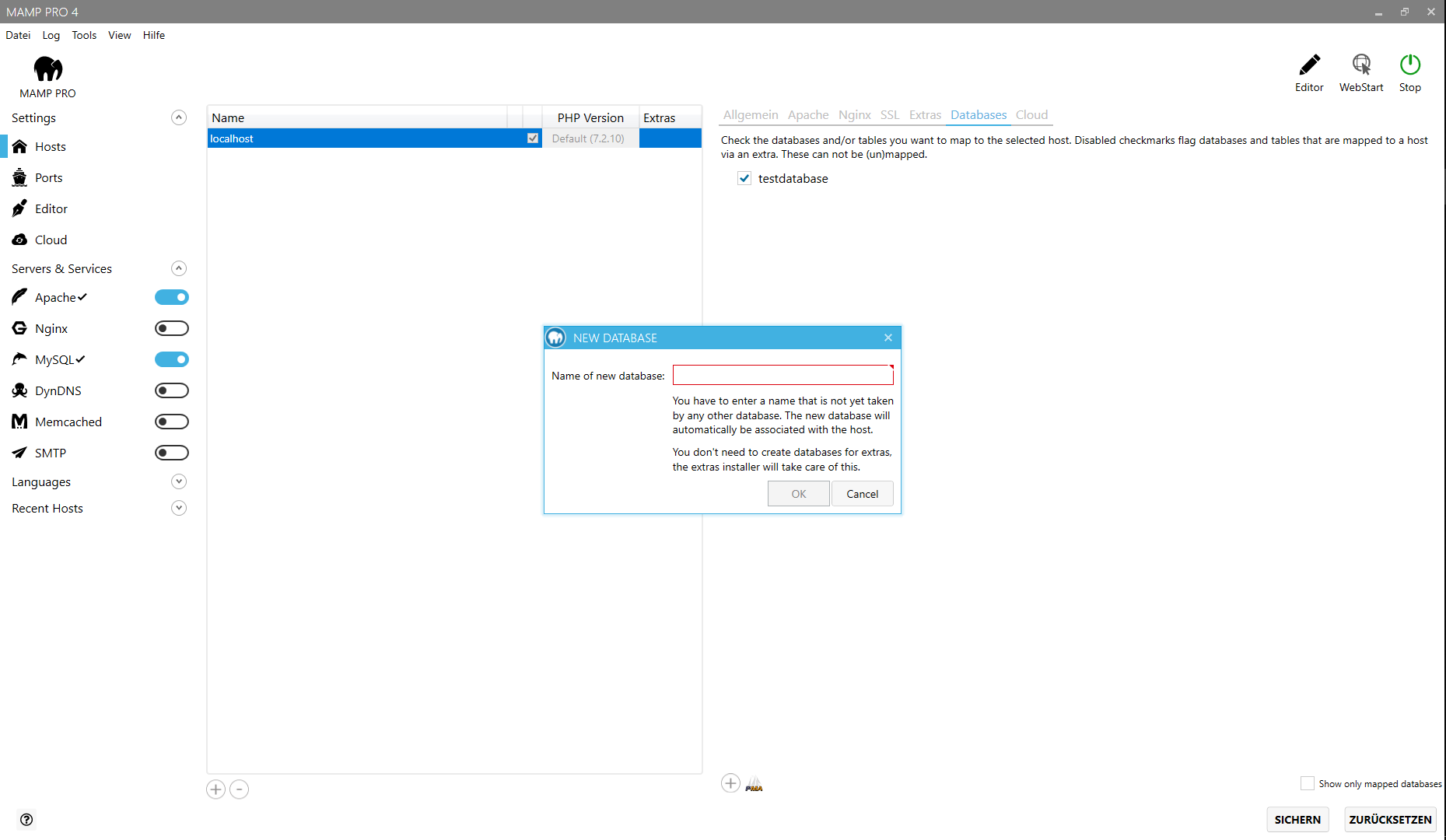The width and height of the screenshot is (1446, 840).
Task: Switch to the Apache tab
Action: coord(808,115)
